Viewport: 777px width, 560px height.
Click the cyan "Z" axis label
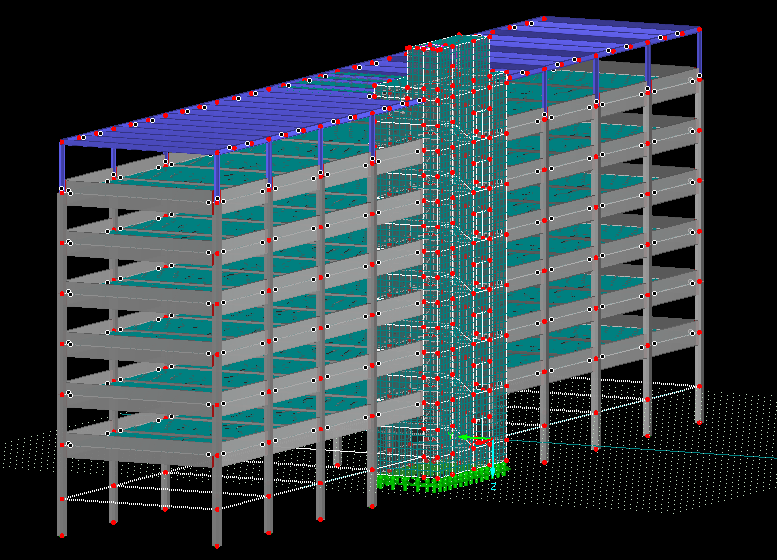[494, 487]
